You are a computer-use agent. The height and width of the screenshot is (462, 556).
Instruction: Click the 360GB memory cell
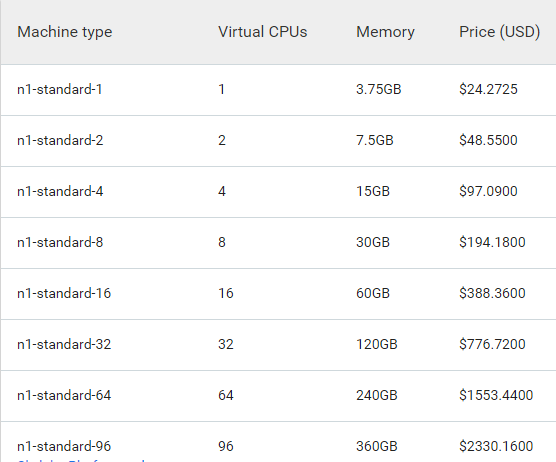[377, 446]
